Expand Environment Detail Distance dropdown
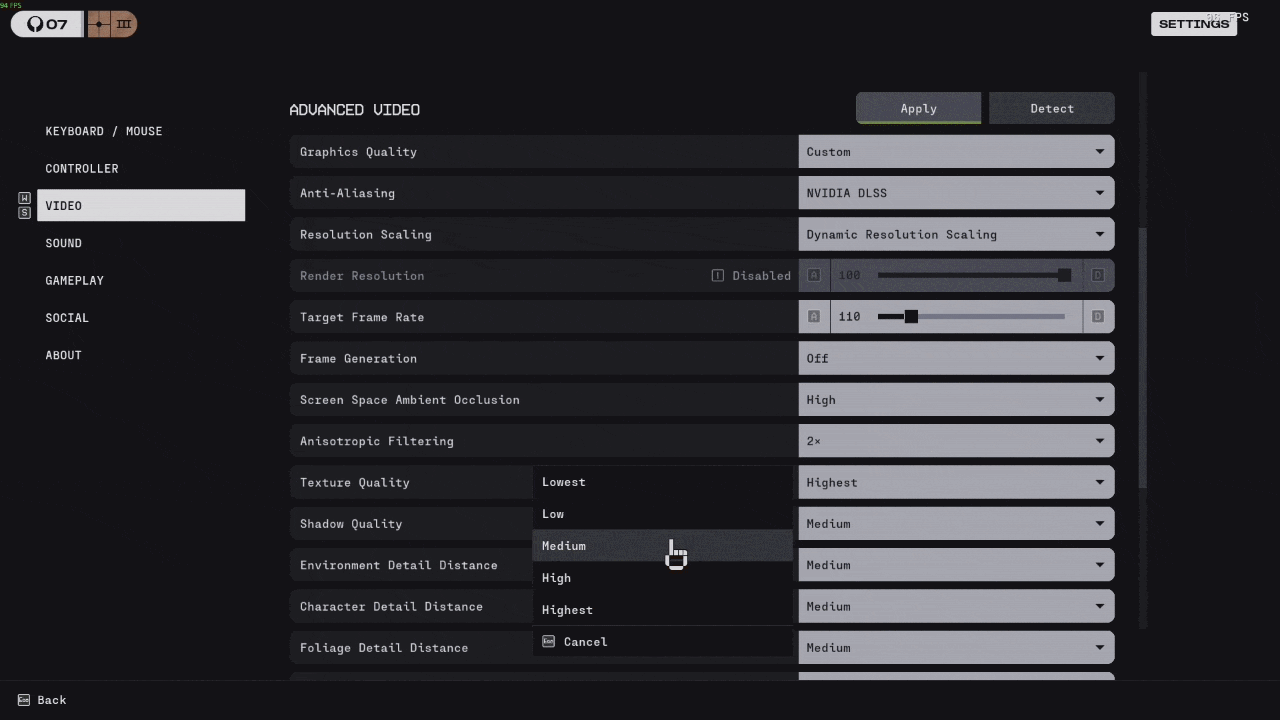Viewport: 1280px width, 720px height. point(956,565)
